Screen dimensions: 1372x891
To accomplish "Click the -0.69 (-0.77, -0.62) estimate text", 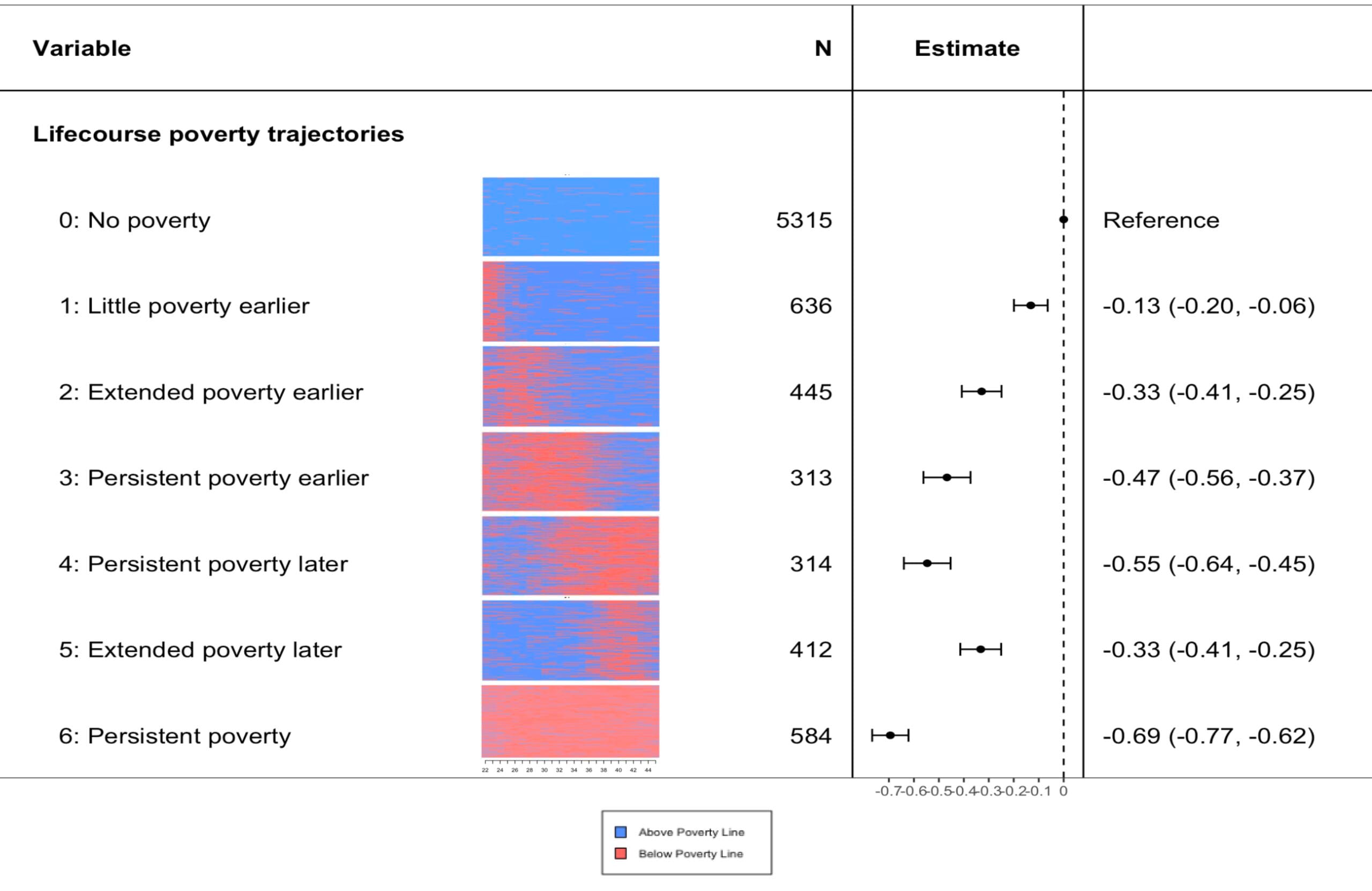I will click(1209, 737).
